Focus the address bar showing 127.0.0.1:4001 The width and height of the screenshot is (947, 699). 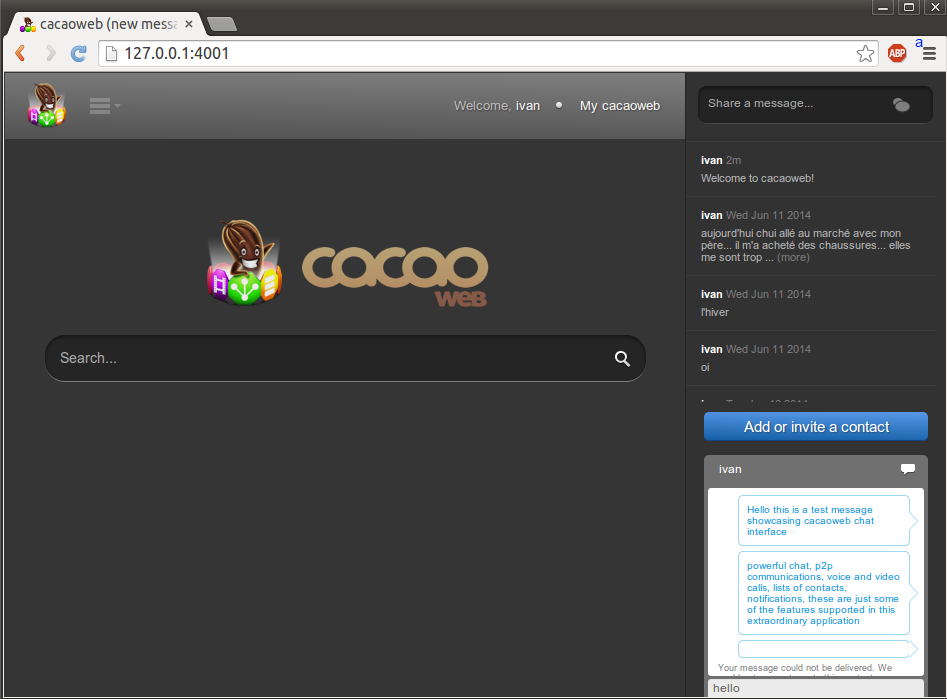point(488,53)
